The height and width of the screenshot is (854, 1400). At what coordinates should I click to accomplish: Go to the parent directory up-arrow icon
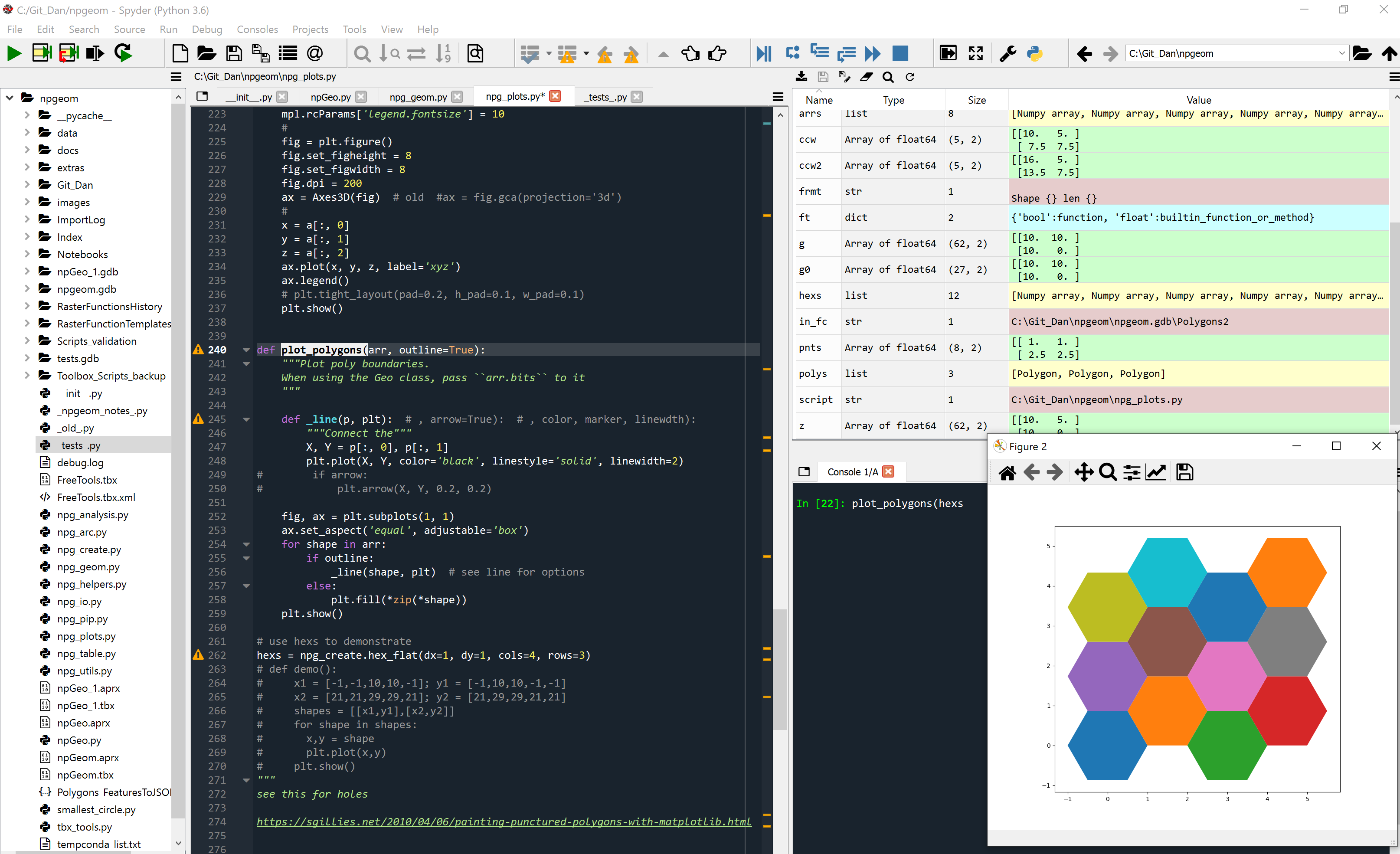(1390, 53)
